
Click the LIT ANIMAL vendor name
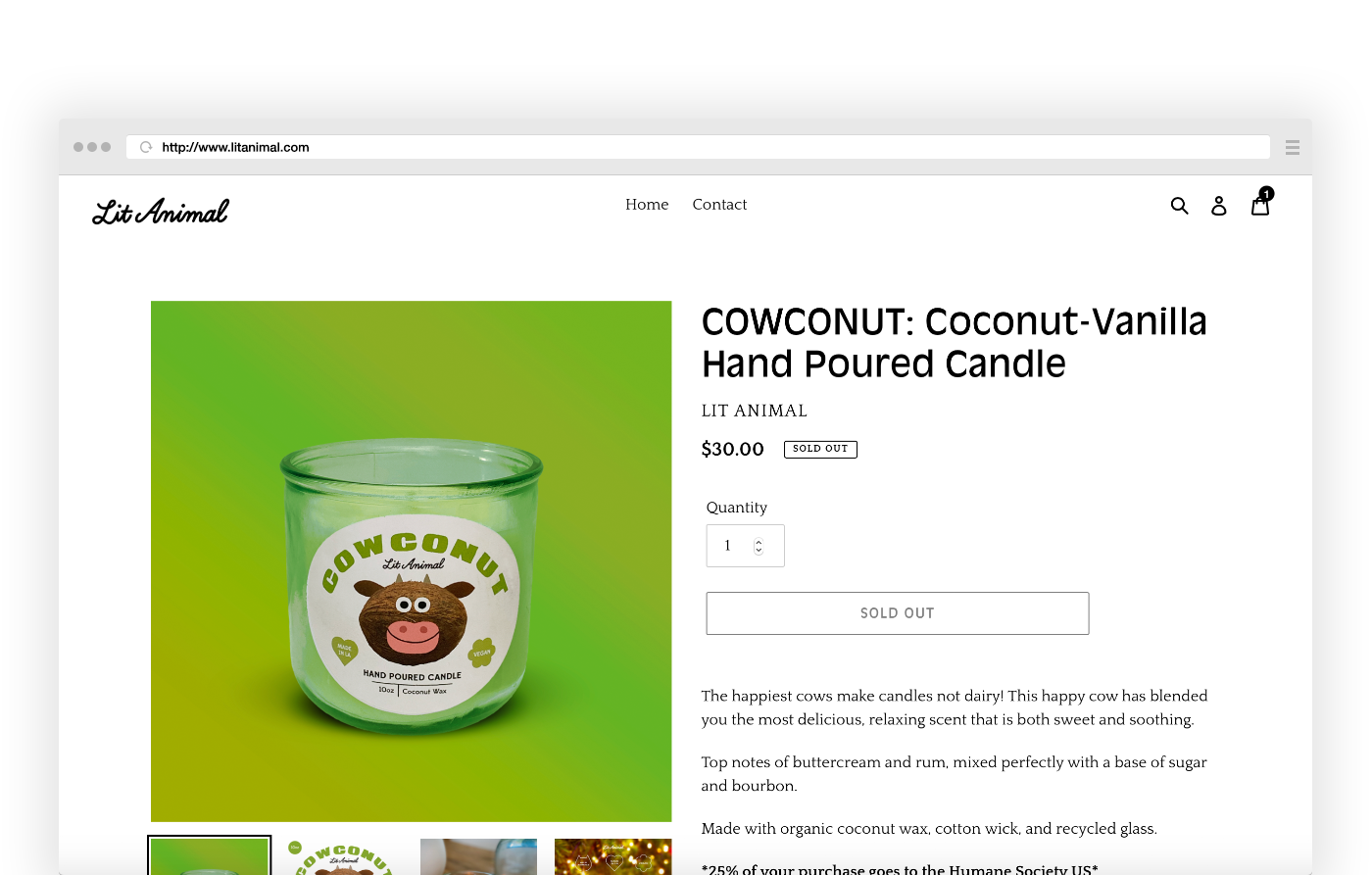point(755,411)
